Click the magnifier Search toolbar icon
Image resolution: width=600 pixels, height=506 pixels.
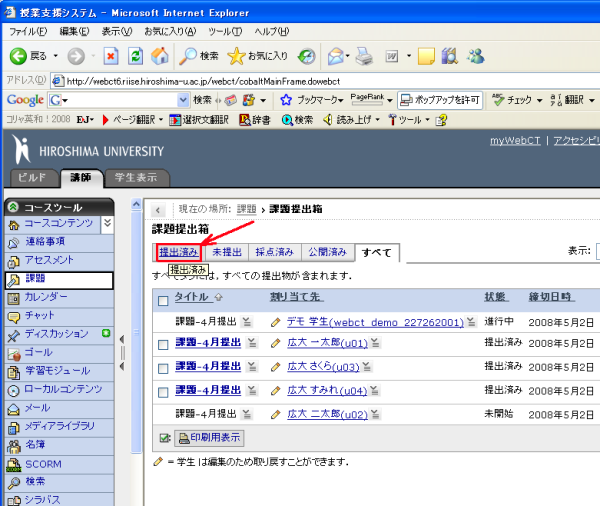click(188, 56)
